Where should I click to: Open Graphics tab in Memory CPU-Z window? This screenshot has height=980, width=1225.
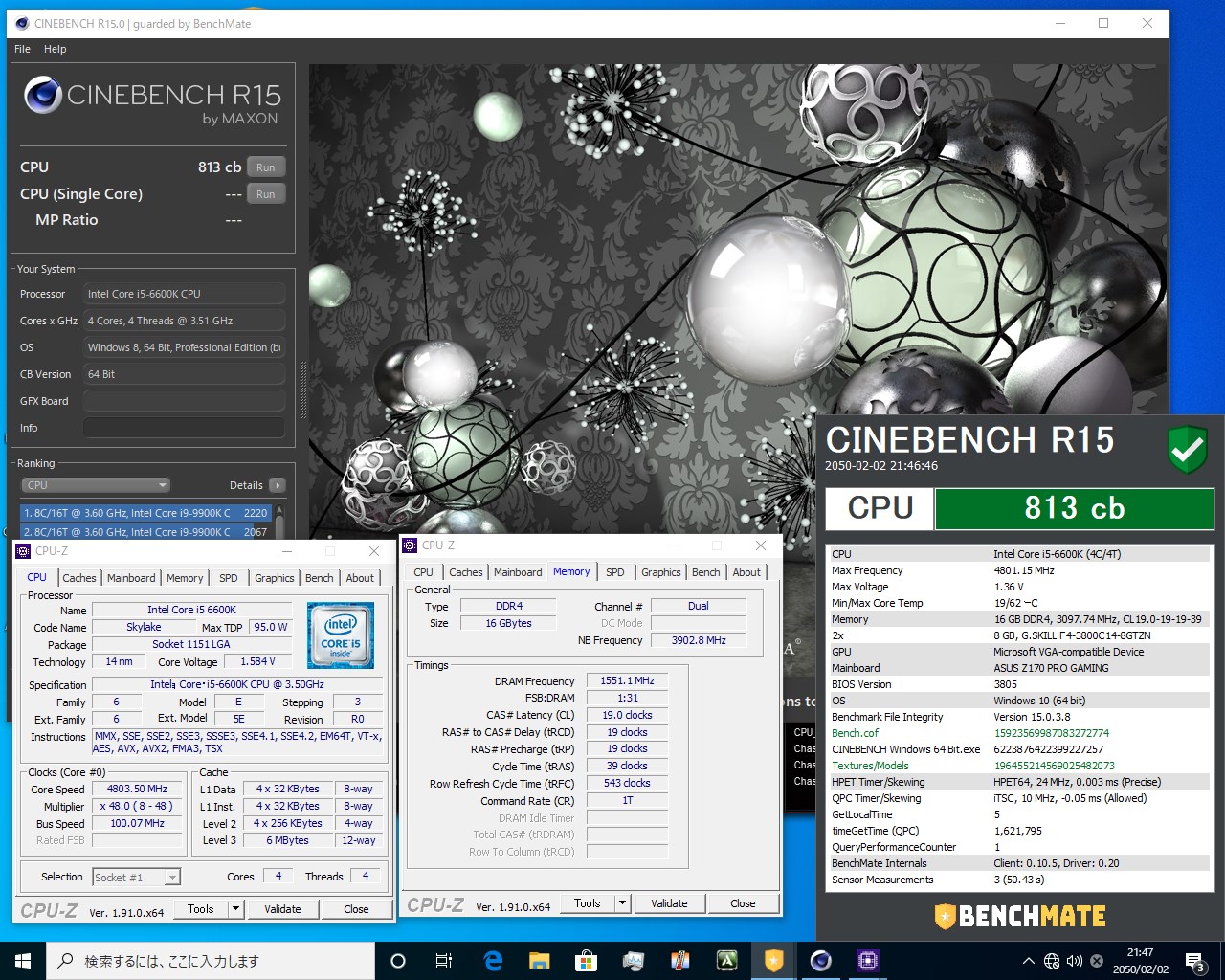(661, 572)
